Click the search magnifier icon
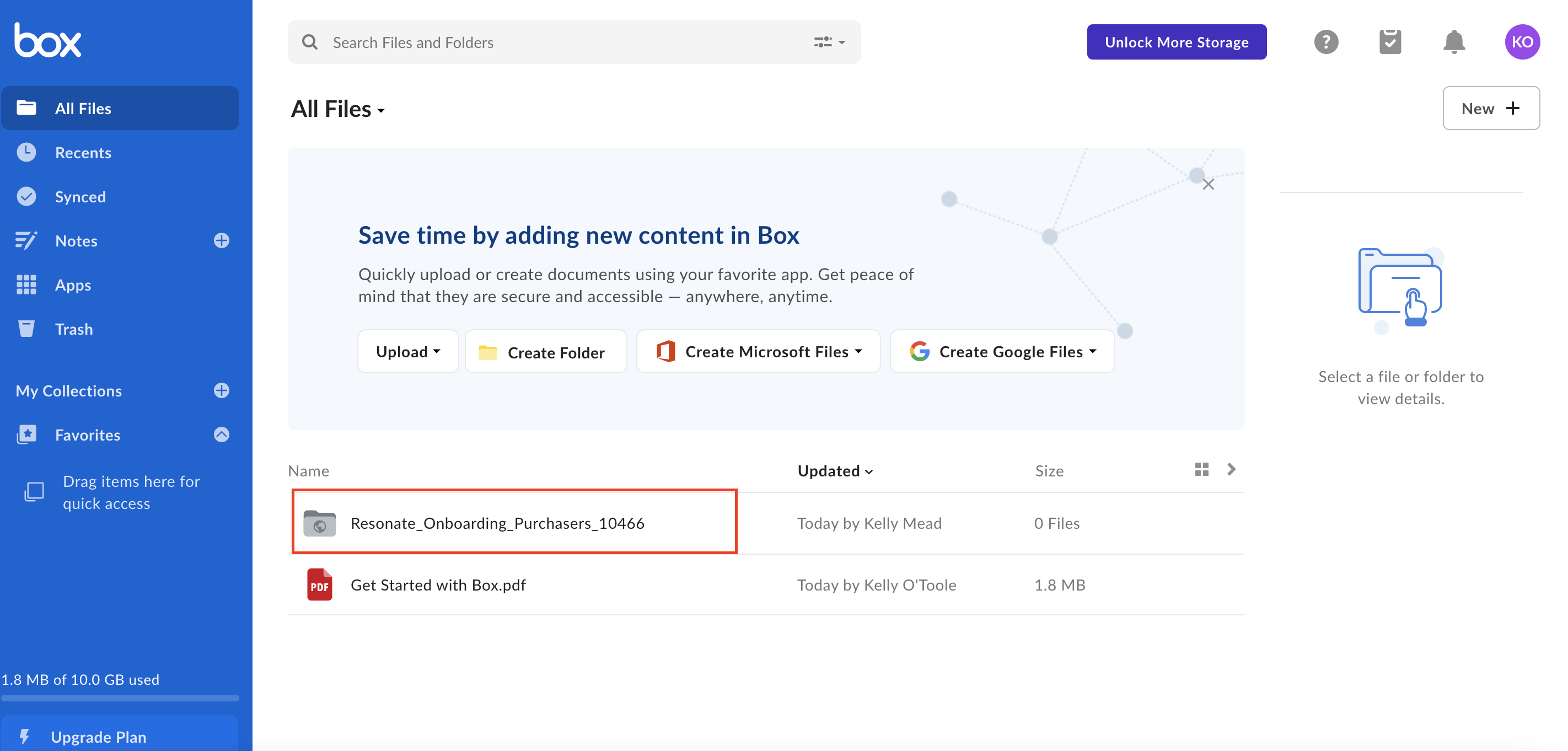The width and height of the screenshot is (1568, 751). 310,42
